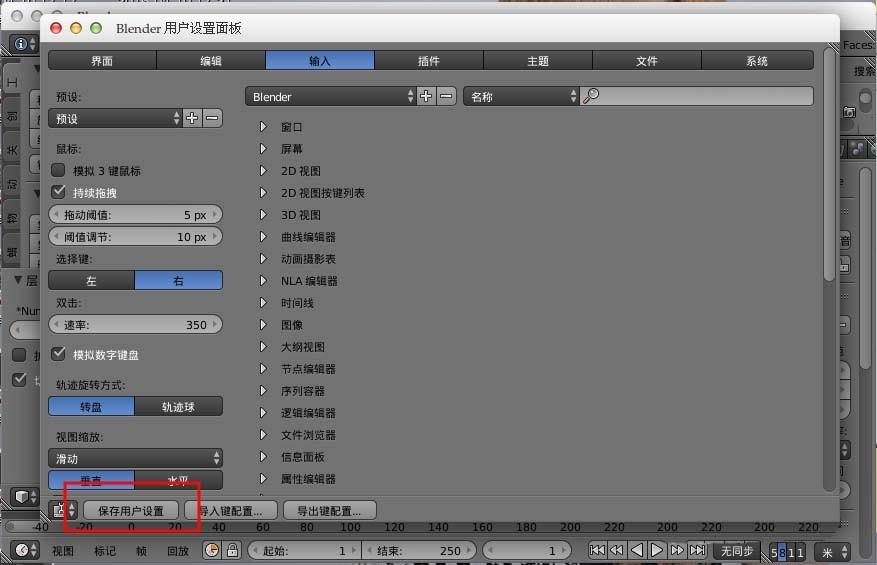
Task: Enable 模拟 3 键鼠标 checkbox
Action: point(58,170)
